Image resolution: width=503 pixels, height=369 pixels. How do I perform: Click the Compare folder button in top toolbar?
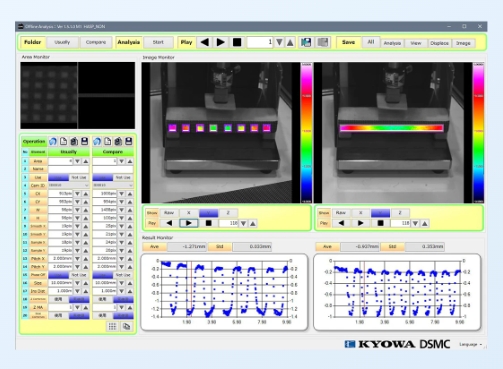pos(96,42)
